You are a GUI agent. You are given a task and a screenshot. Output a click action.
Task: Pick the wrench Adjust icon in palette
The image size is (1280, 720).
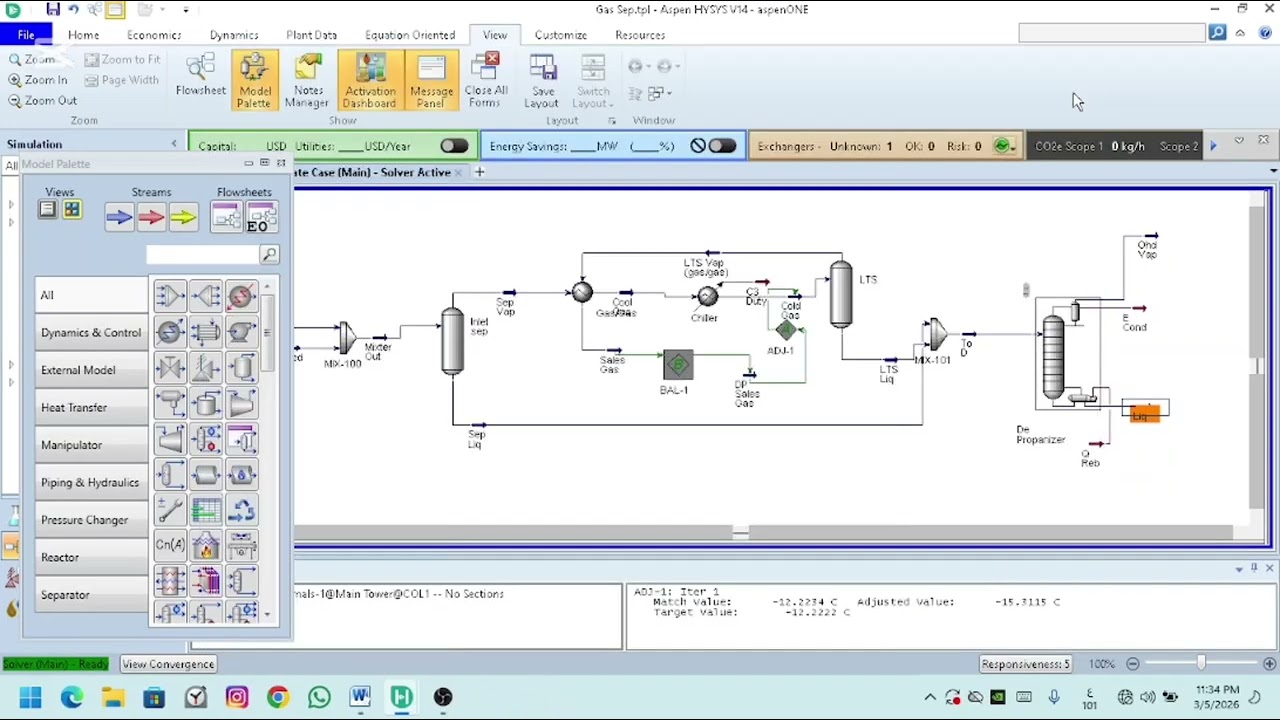[170, 511]
